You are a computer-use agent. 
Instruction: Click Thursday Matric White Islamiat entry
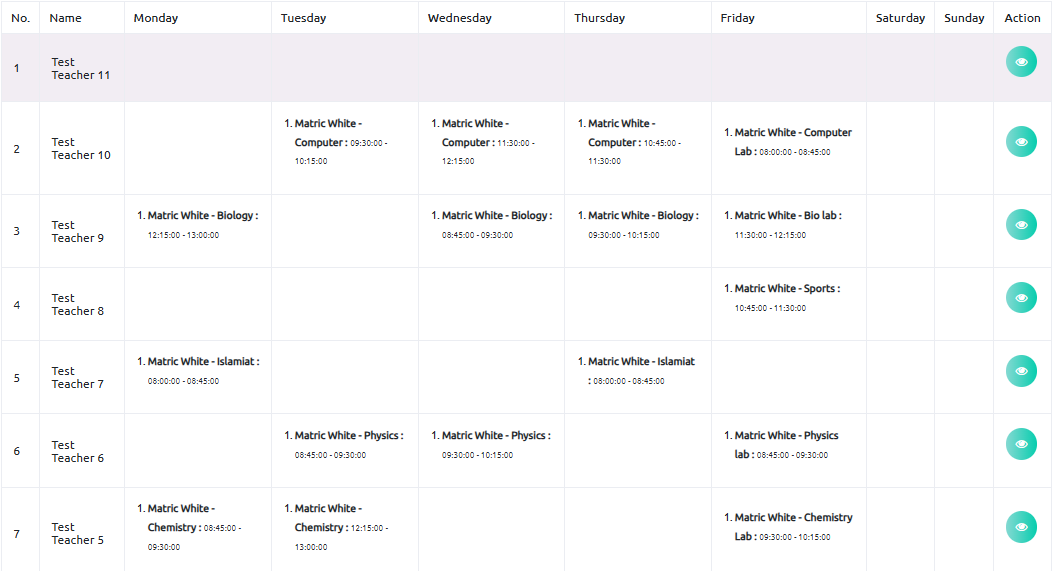point(636,371)
